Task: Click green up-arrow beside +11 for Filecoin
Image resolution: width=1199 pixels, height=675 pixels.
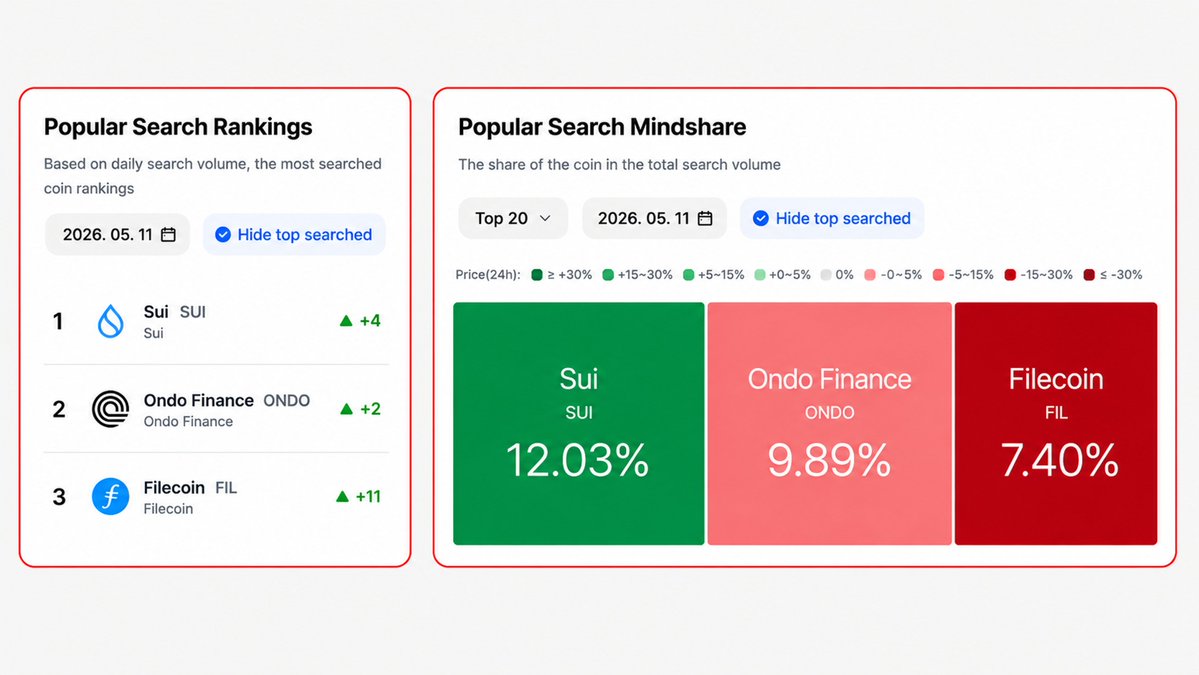Action: click(x=343, y=497)
